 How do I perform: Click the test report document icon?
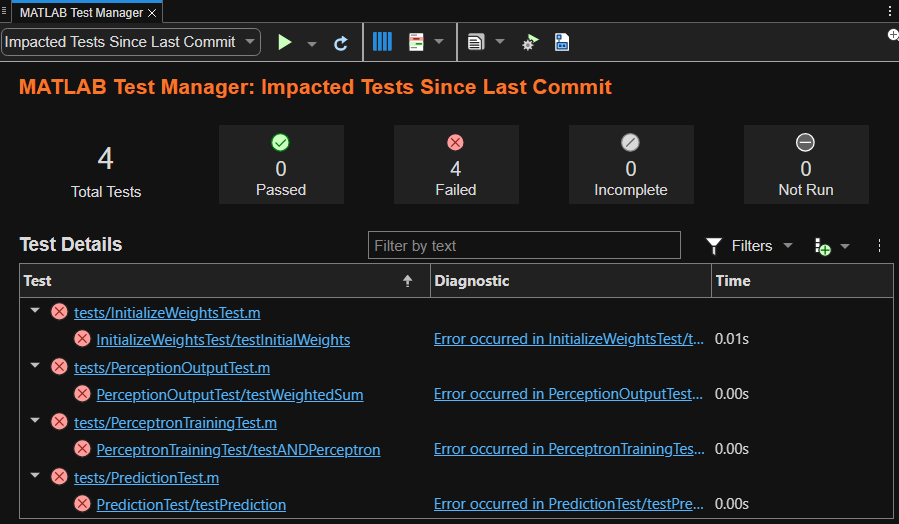476,42
